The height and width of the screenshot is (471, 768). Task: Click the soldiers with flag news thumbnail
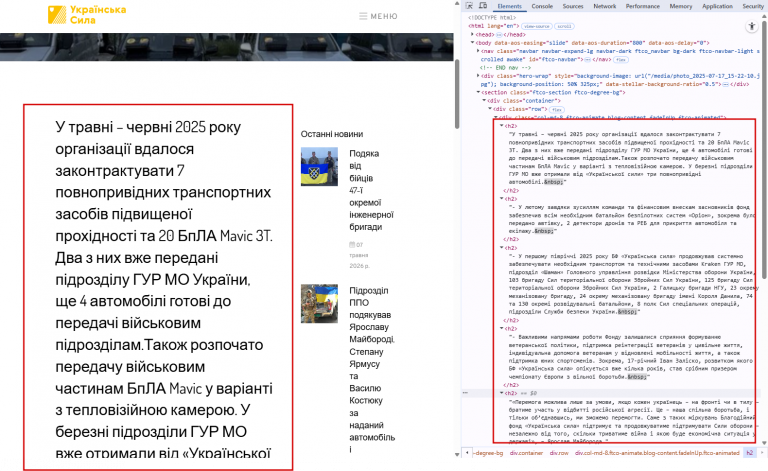(319, 167)
